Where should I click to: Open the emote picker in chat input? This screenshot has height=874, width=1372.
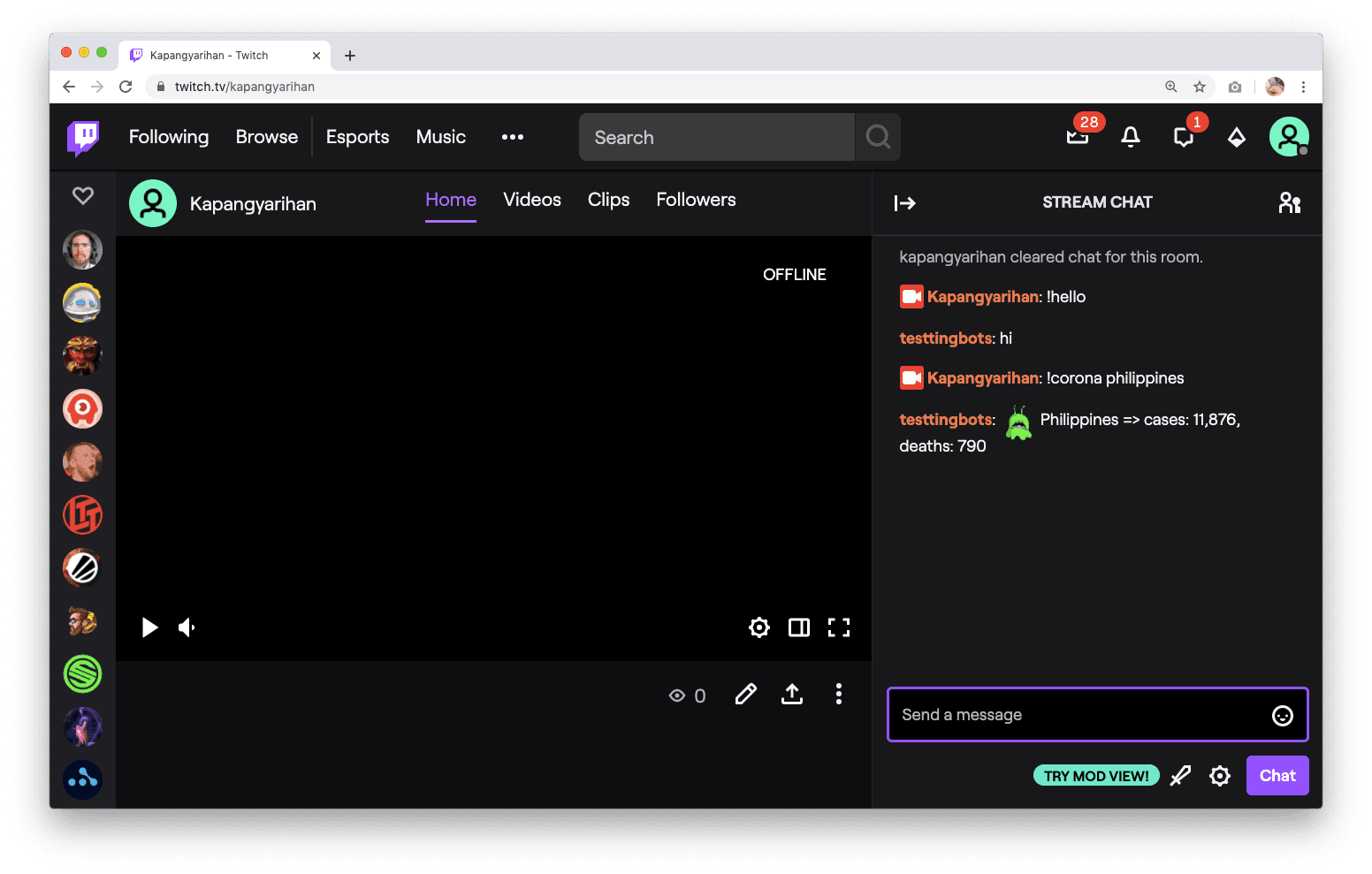pyautogui.click(x=1282, y=715)
